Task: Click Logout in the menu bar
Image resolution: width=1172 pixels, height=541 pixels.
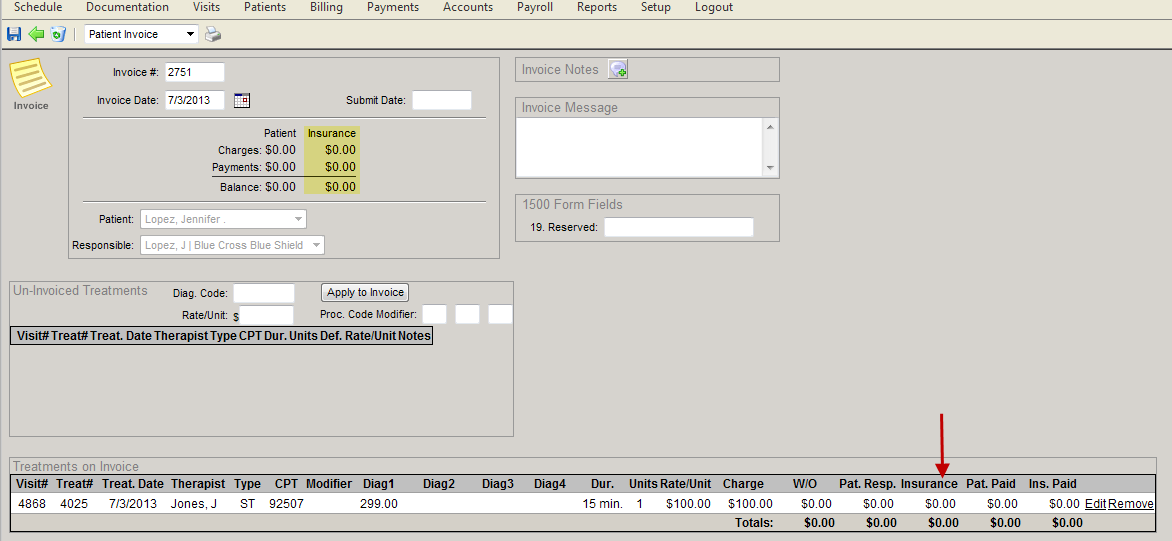Action: coord(714,7)
